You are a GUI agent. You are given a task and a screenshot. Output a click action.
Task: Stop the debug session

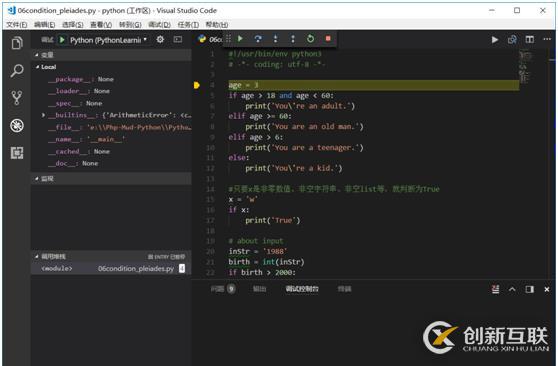click(328, 38)
